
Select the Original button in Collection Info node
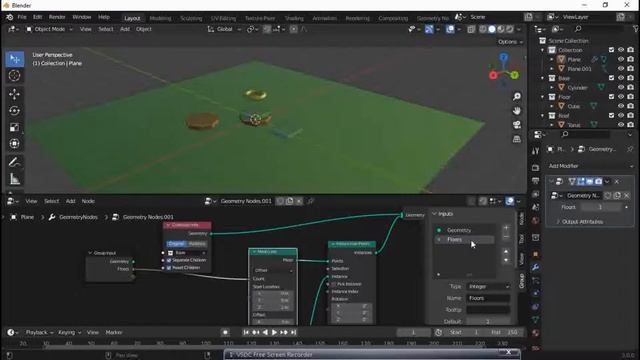click(x=176, y=244)
